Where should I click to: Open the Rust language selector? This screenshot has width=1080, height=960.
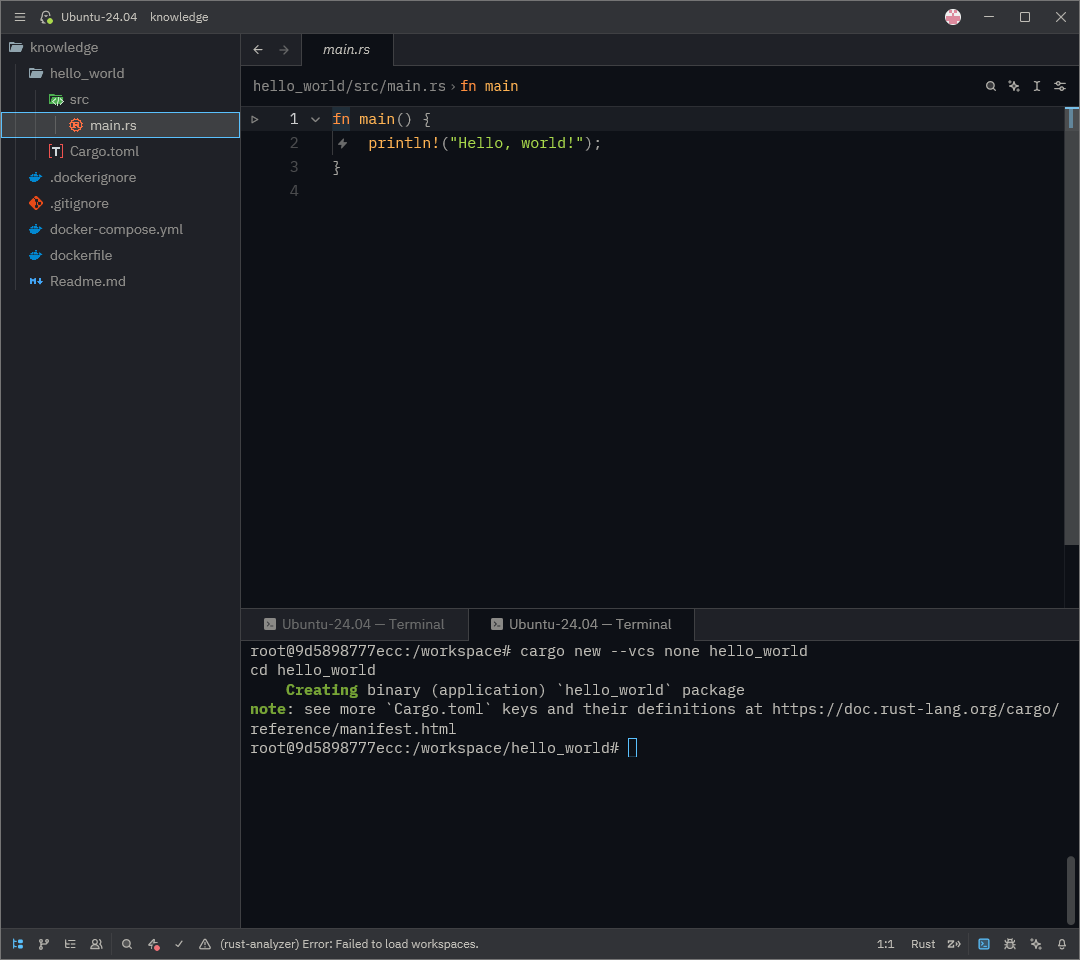923,944
